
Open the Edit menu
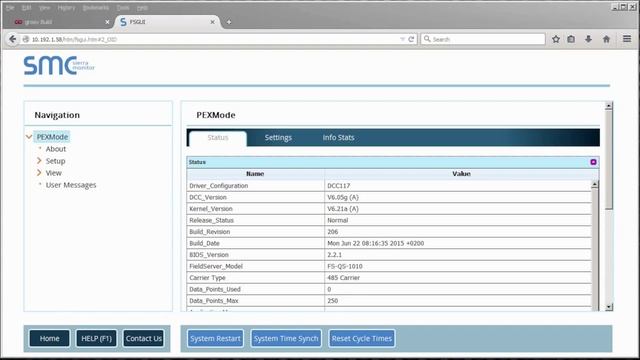coord(27,8)
